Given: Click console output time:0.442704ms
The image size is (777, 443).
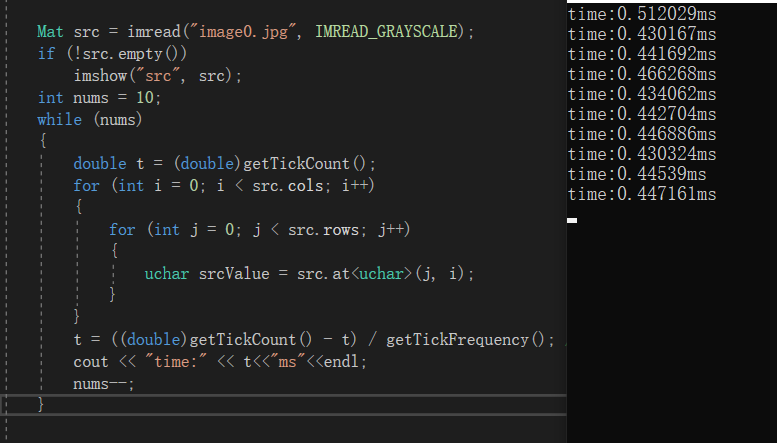Looking at the screenshot, I should coord(642,114).
